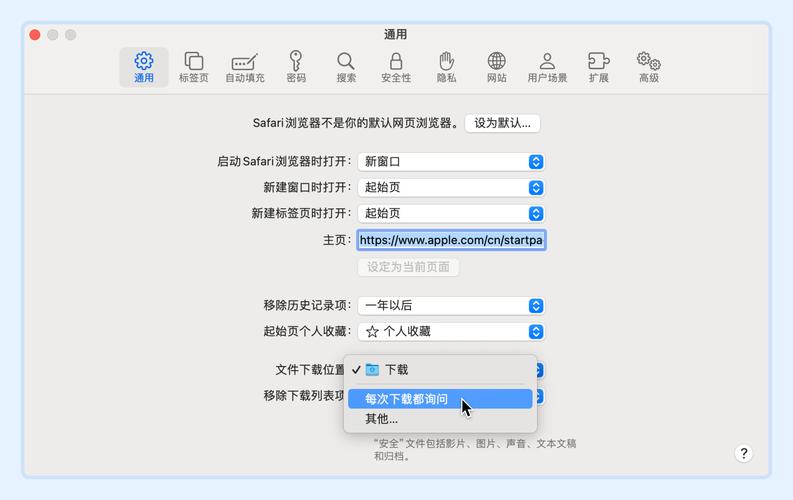Open the 标签页 (Tabs) settings pane
This screenshot has width=793, height=500.
pyautogui.click(x=194, y=67)
